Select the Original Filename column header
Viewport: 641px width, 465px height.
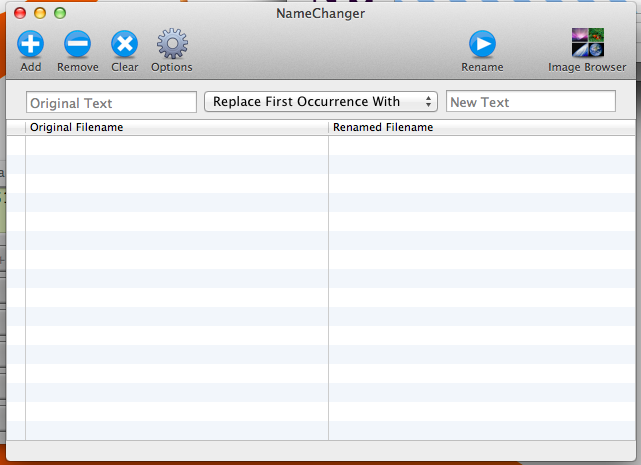176,128
